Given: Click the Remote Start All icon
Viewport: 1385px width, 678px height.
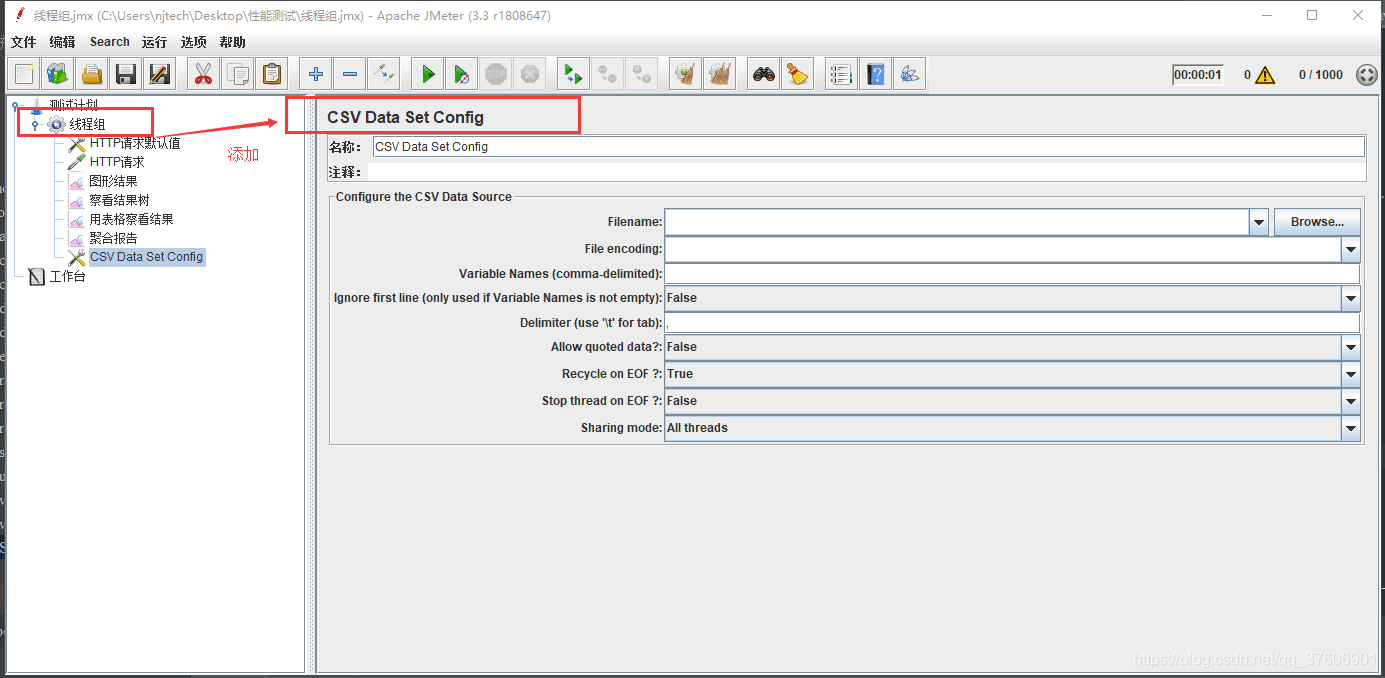Looking at the screenshot, I should tap(574, 74).
